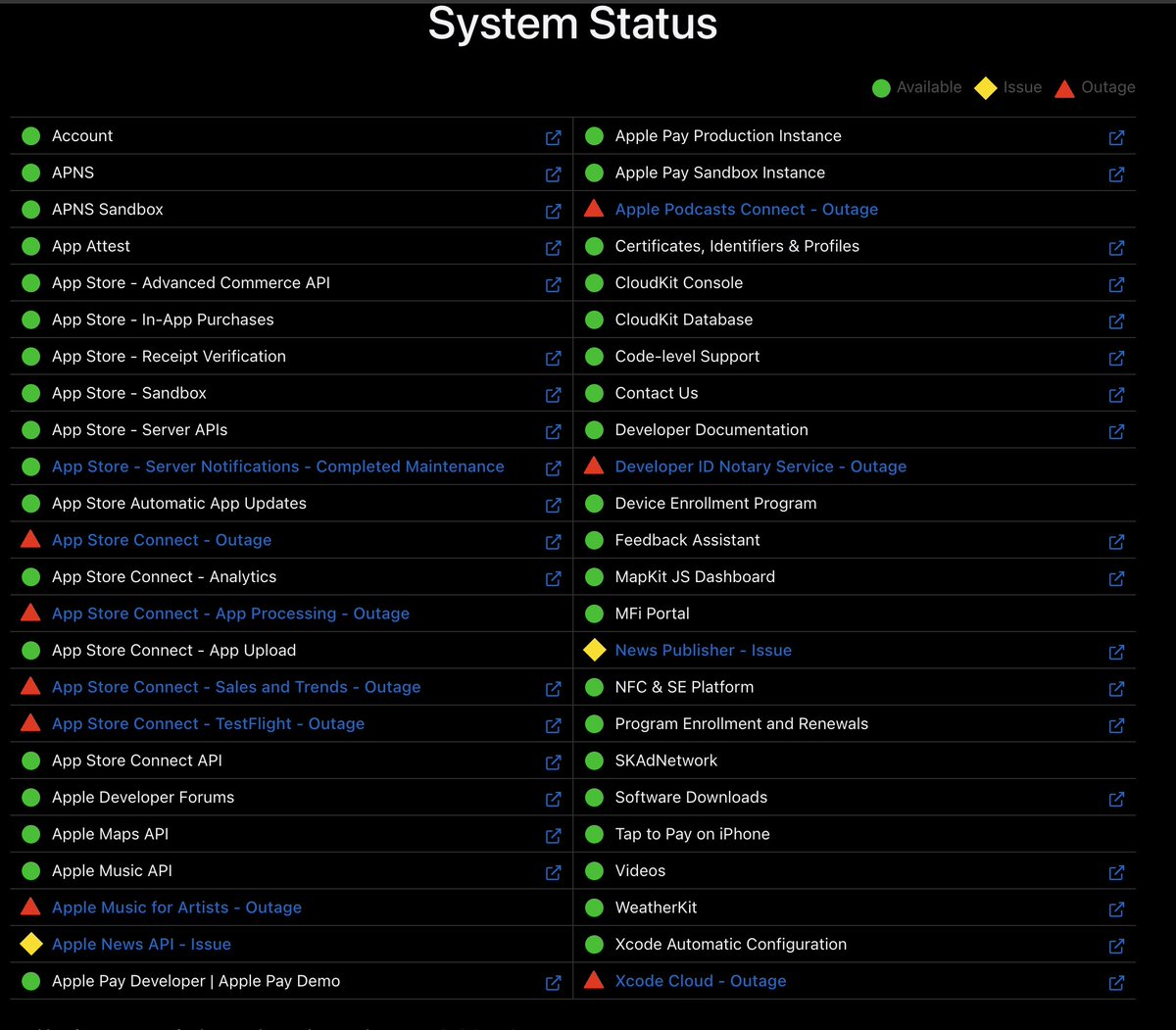
Task: Click external link icon for Apple Maps API
Action: point(553,835)
